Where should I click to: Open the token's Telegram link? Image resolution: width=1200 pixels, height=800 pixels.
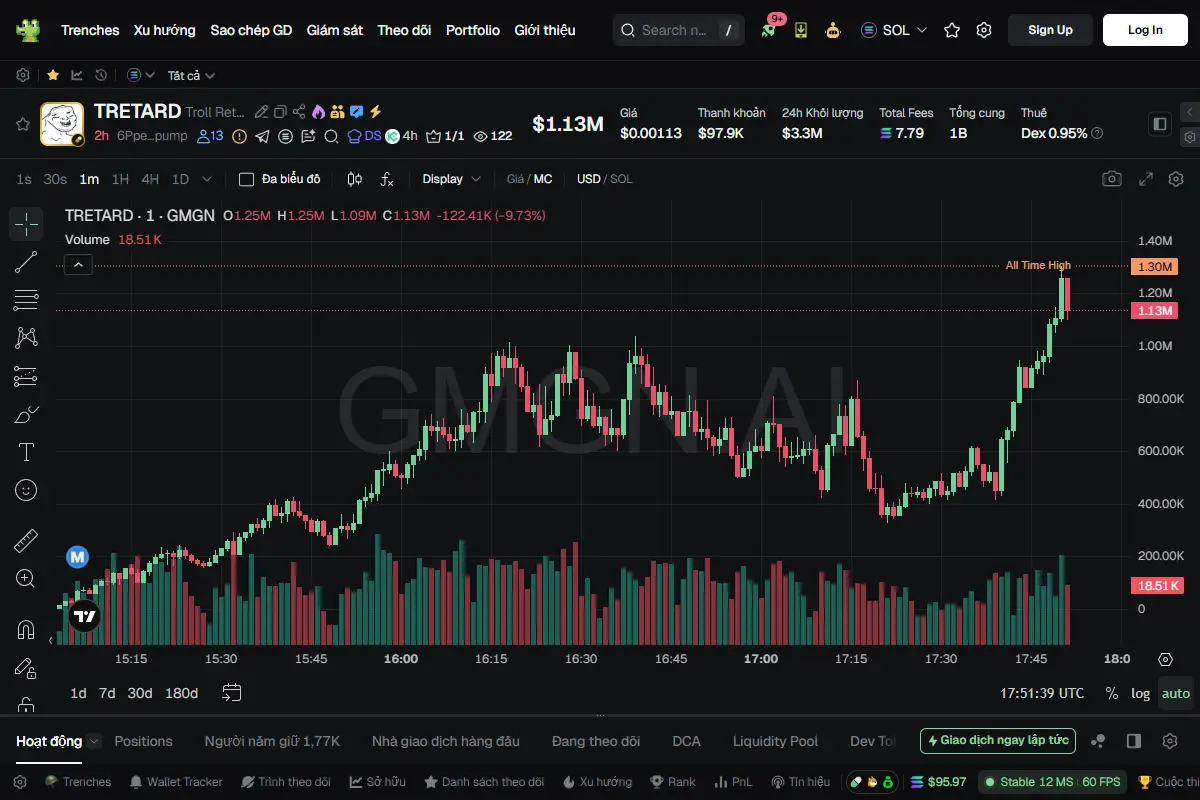pyautogui.click(x=262, y=136)
